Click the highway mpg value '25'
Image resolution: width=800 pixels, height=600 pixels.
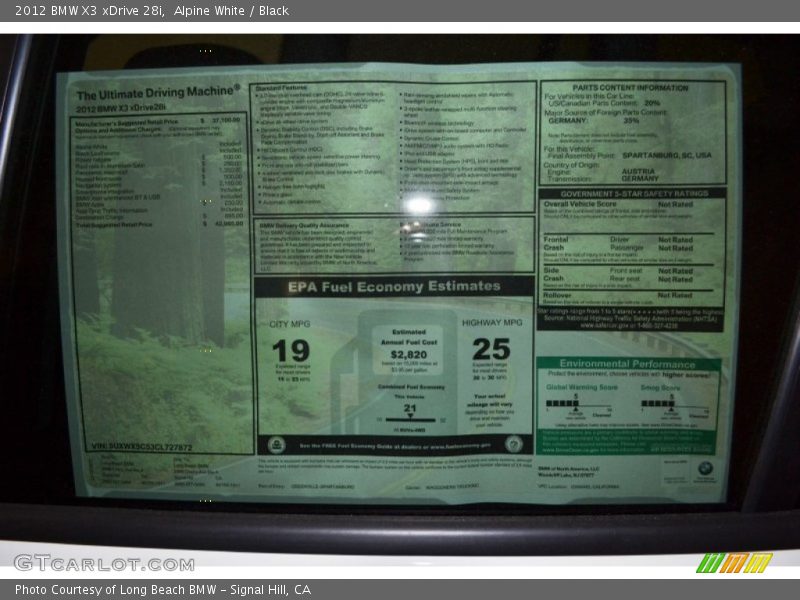pos(491,349)
